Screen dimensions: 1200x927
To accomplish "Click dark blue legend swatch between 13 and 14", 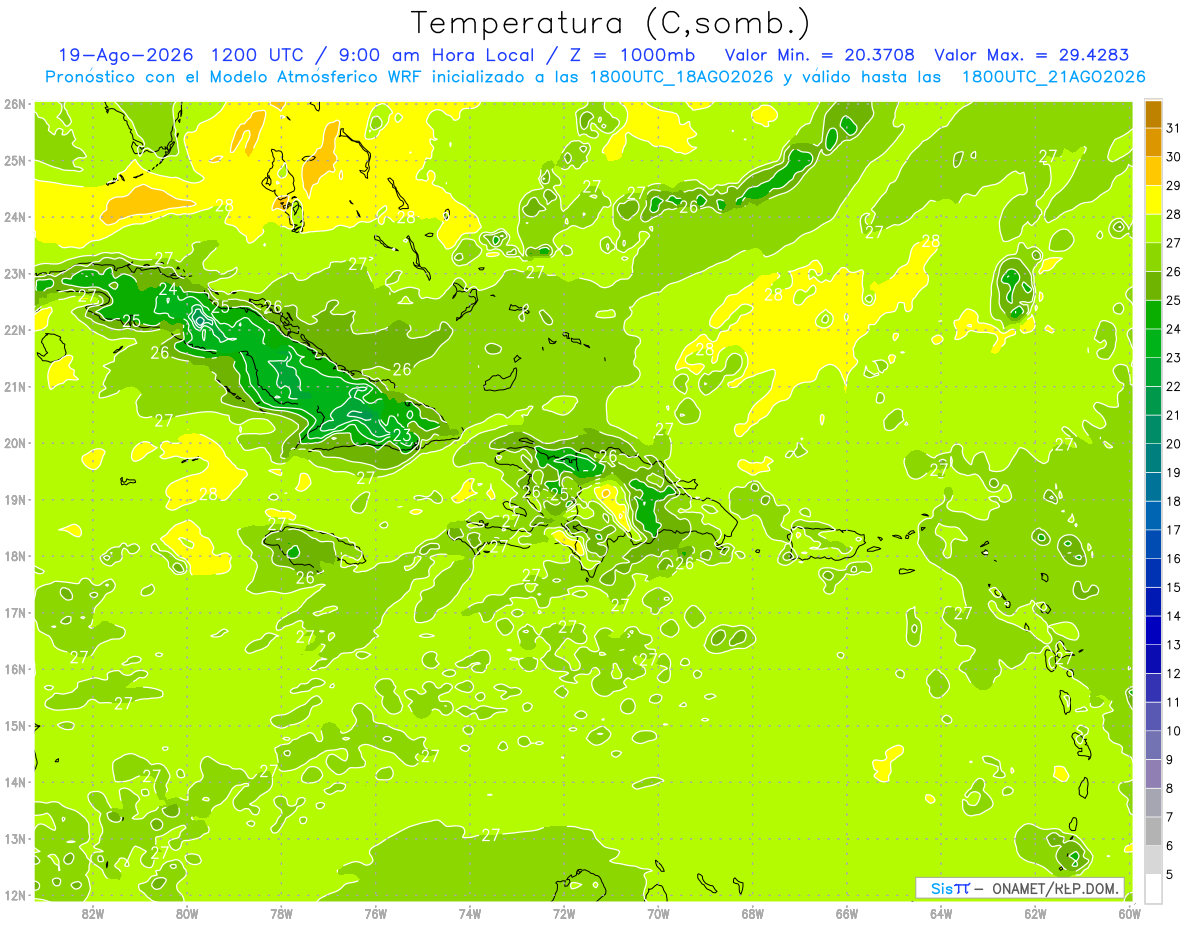I will click(x=1153, y=630).
